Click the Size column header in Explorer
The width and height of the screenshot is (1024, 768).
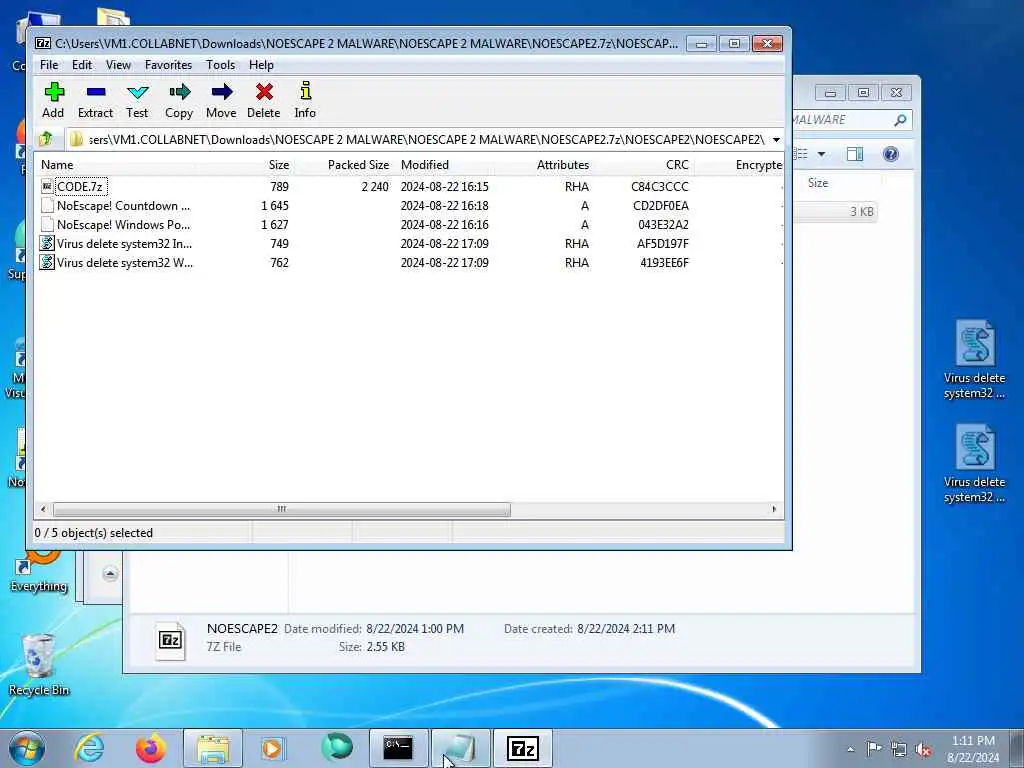[x=818, y=183]
